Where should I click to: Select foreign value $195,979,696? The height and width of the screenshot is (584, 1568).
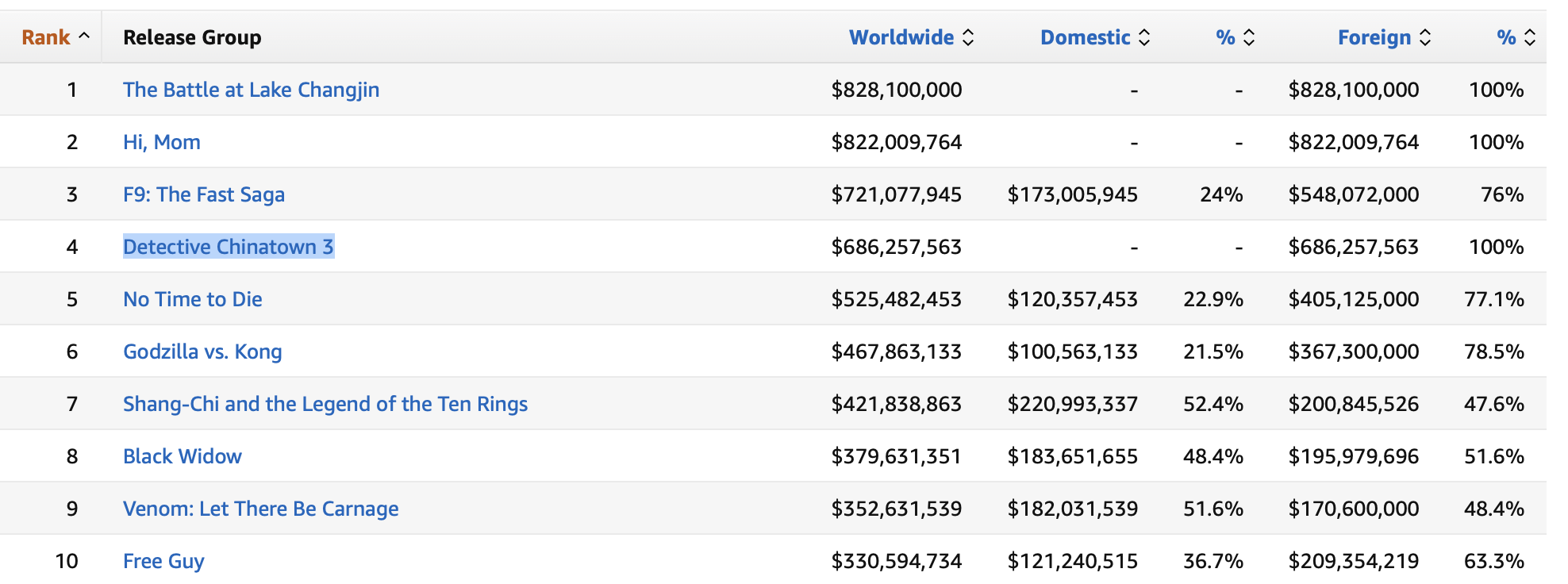1354,456
